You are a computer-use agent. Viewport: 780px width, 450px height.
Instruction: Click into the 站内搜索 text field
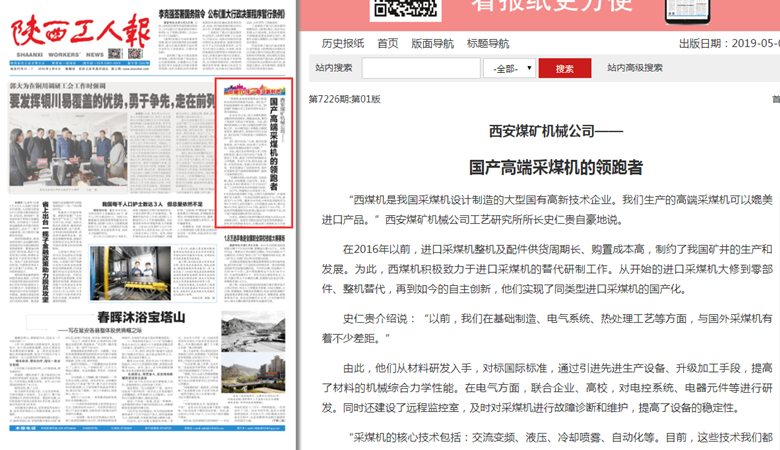point(421,68)
